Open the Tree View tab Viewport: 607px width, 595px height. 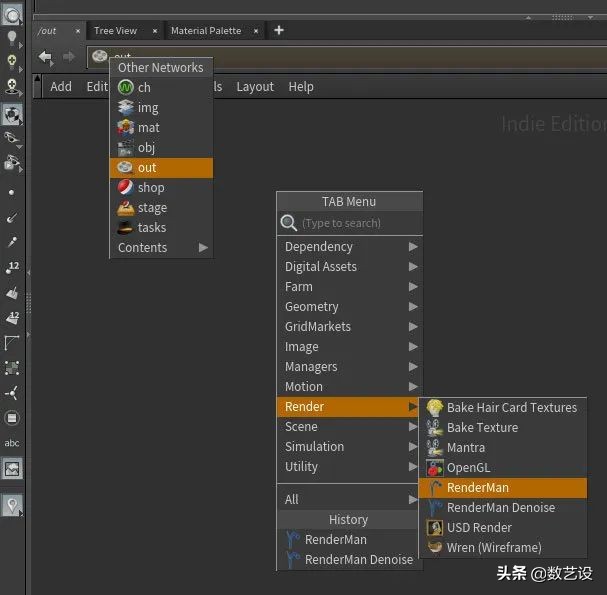[115, 30]
